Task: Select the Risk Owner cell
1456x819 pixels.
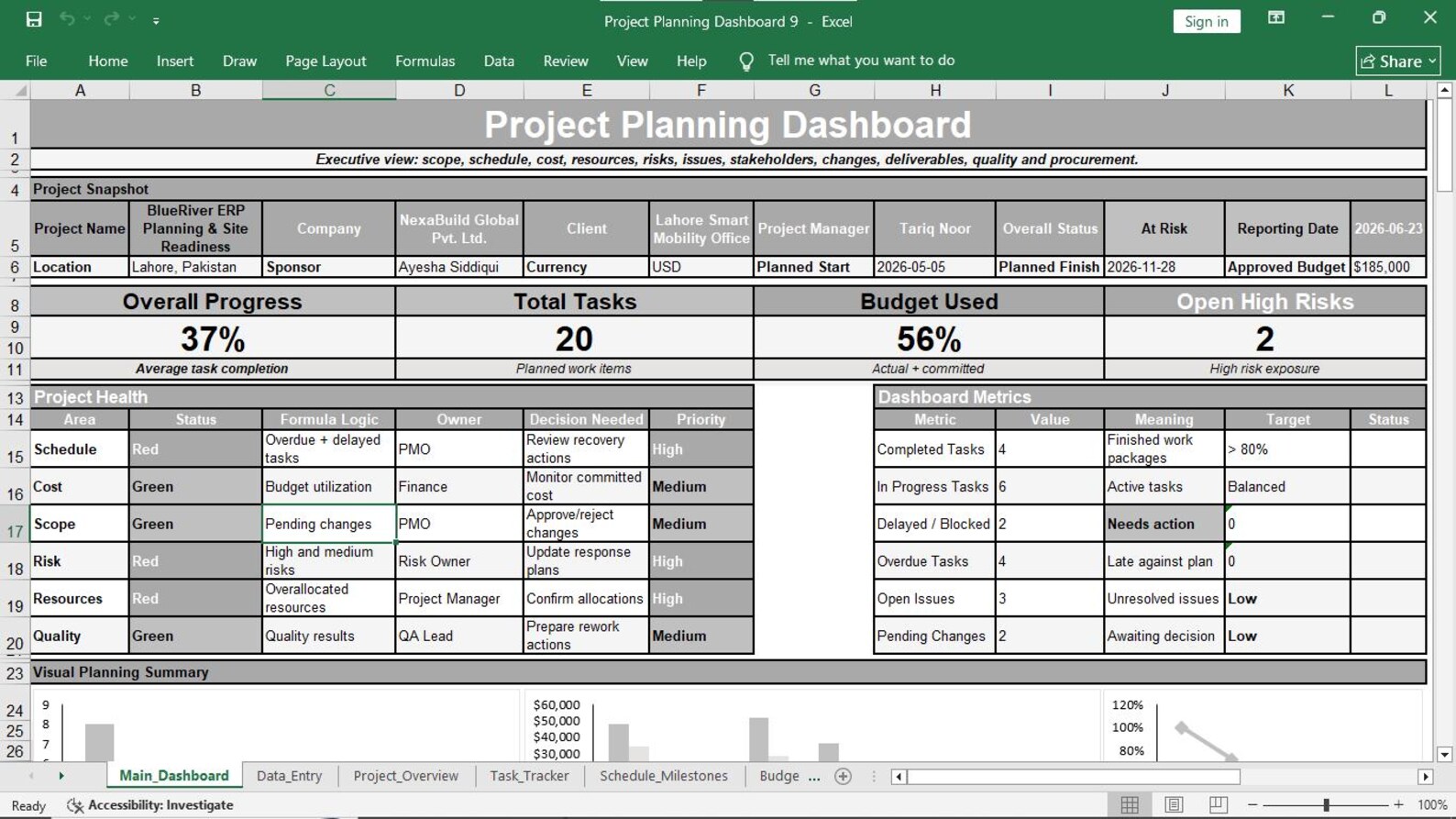Action: coord(459,561)
